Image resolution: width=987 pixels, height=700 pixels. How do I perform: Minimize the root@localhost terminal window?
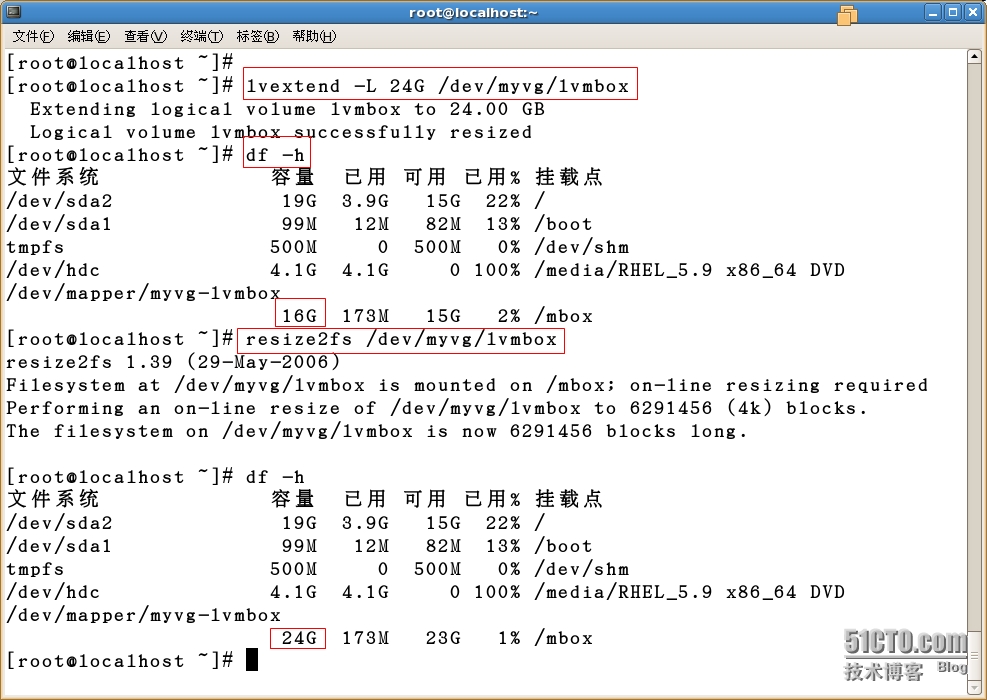(x=933, y=12)
